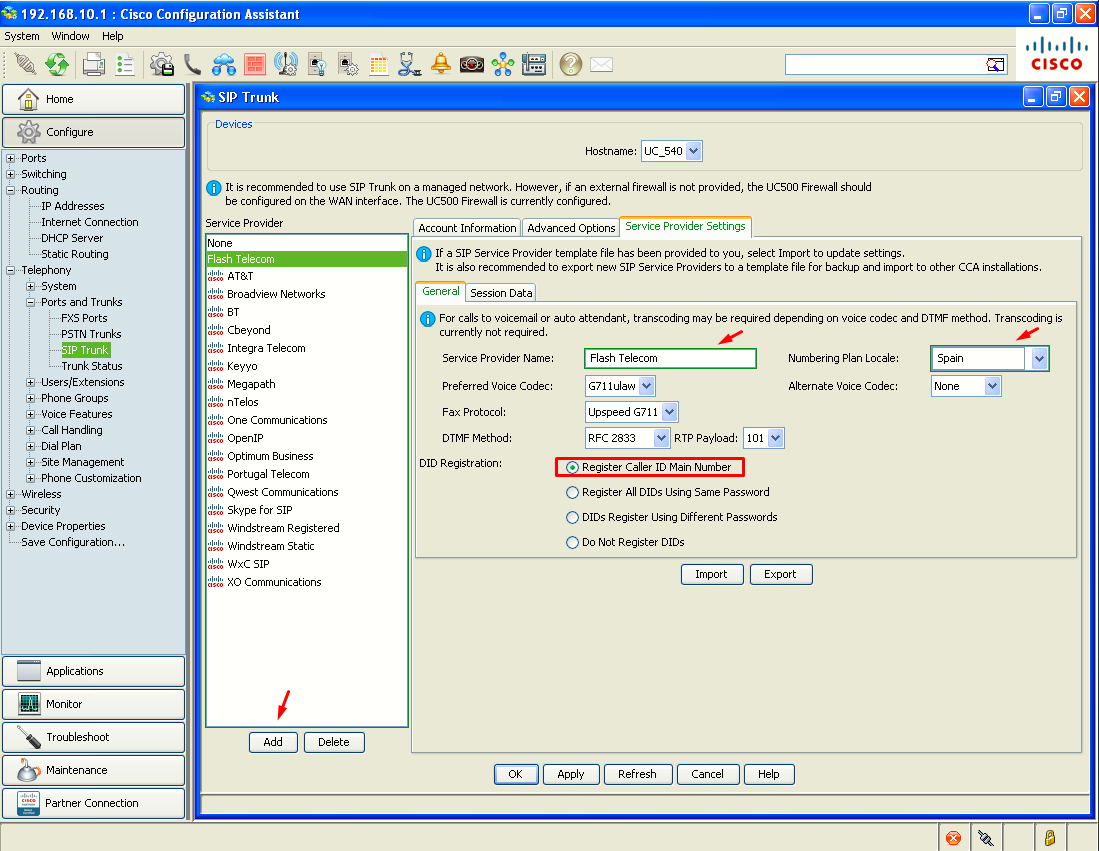Click the envelope Feedback toolbar icon
Screen dimensions: 1099x851
click(x=601, y=64)
